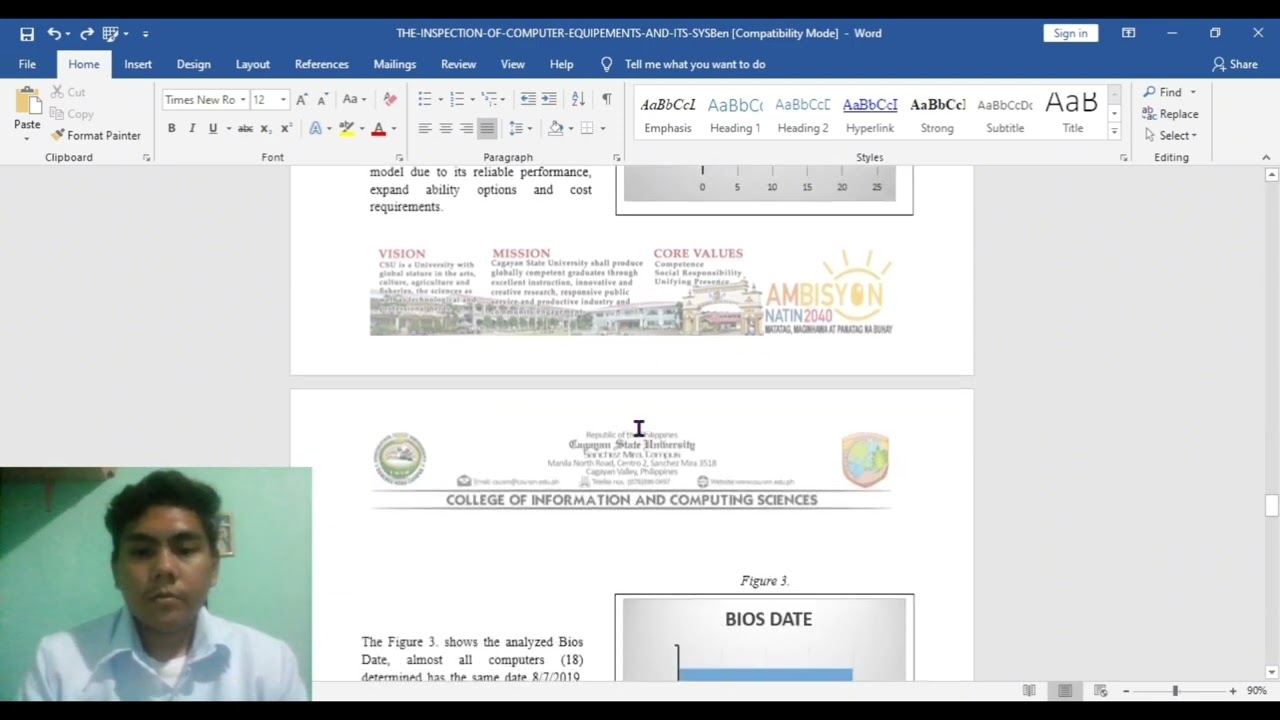
Task: Expand the Styles gallery with More arrow
Action: tap(1114, 131)
